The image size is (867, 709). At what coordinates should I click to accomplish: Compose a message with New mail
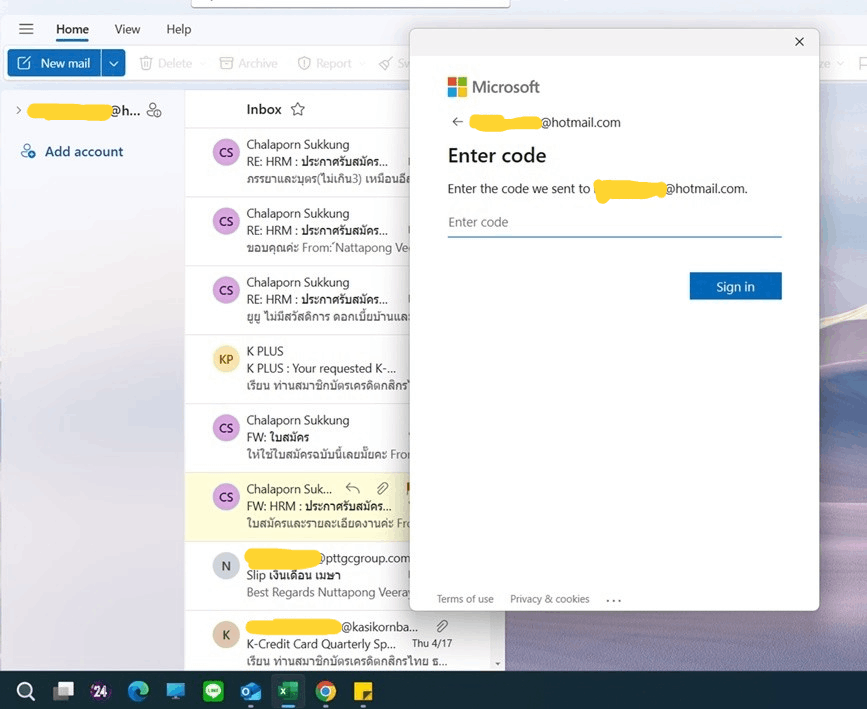pyautogui.click(x=54, y=63)
